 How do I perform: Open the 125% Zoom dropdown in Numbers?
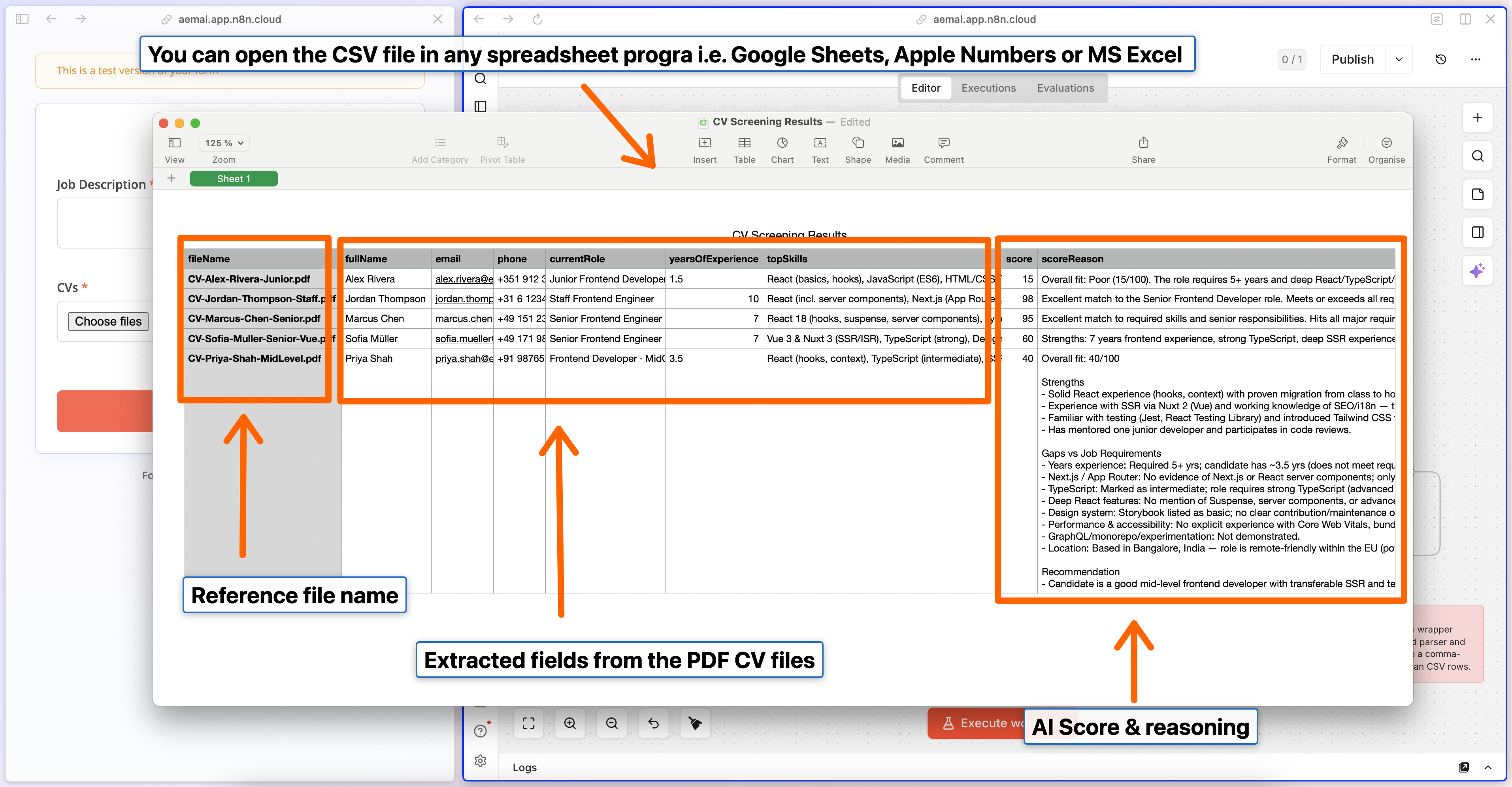(224, 143)
